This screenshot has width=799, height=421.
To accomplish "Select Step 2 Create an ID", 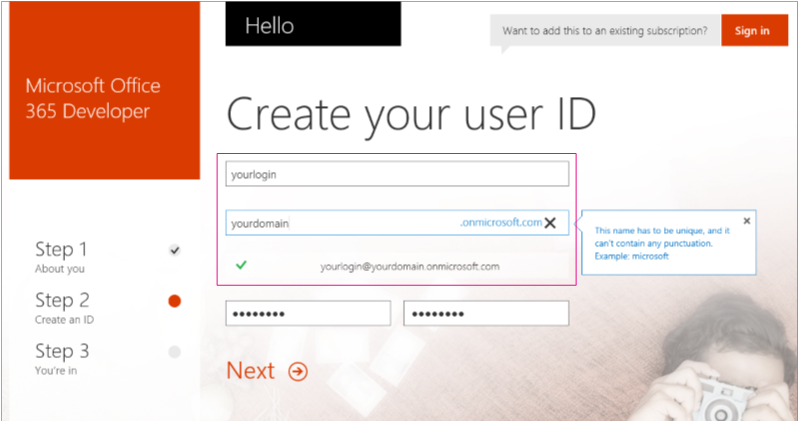I will click(x=64, y=308).
